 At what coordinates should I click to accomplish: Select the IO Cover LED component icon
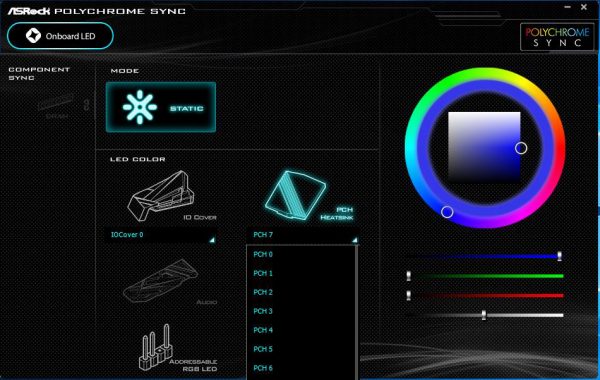pos(161,196)
